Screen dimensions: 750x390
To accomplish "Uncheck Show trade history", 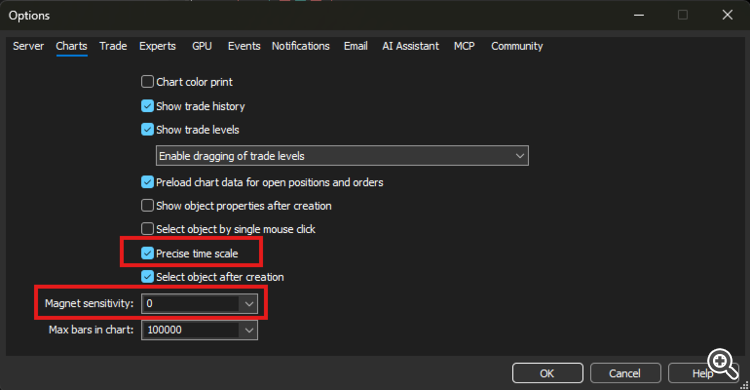I will click(x=147, y=106).
